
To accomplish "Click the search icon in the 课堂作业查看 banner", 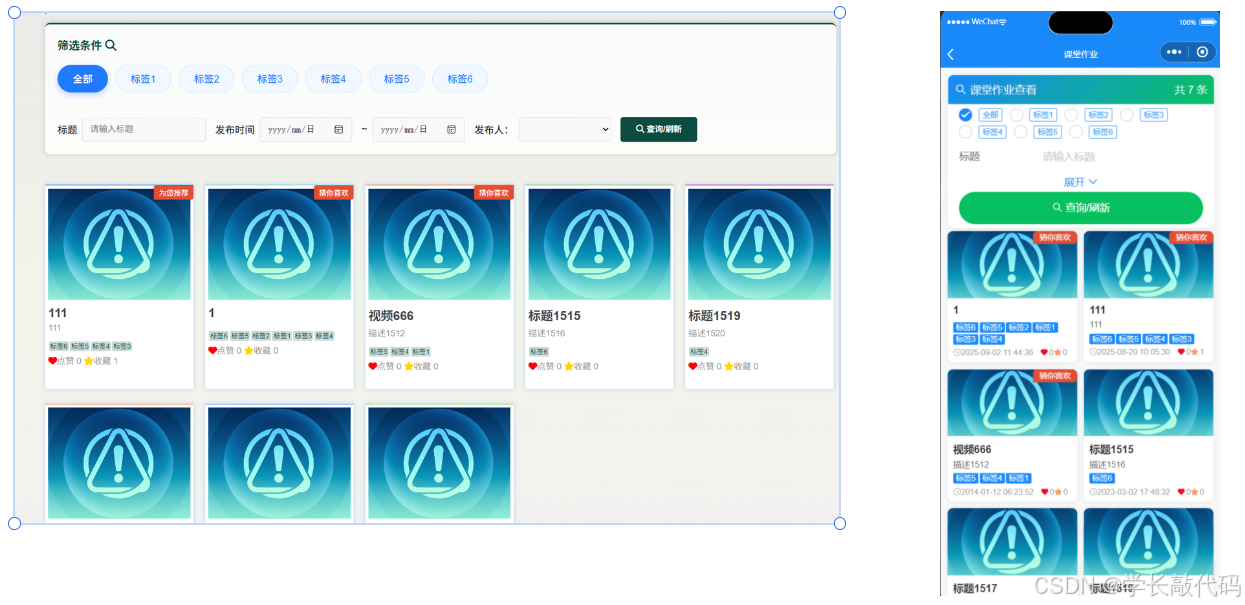I will click(x=960, y=89).
